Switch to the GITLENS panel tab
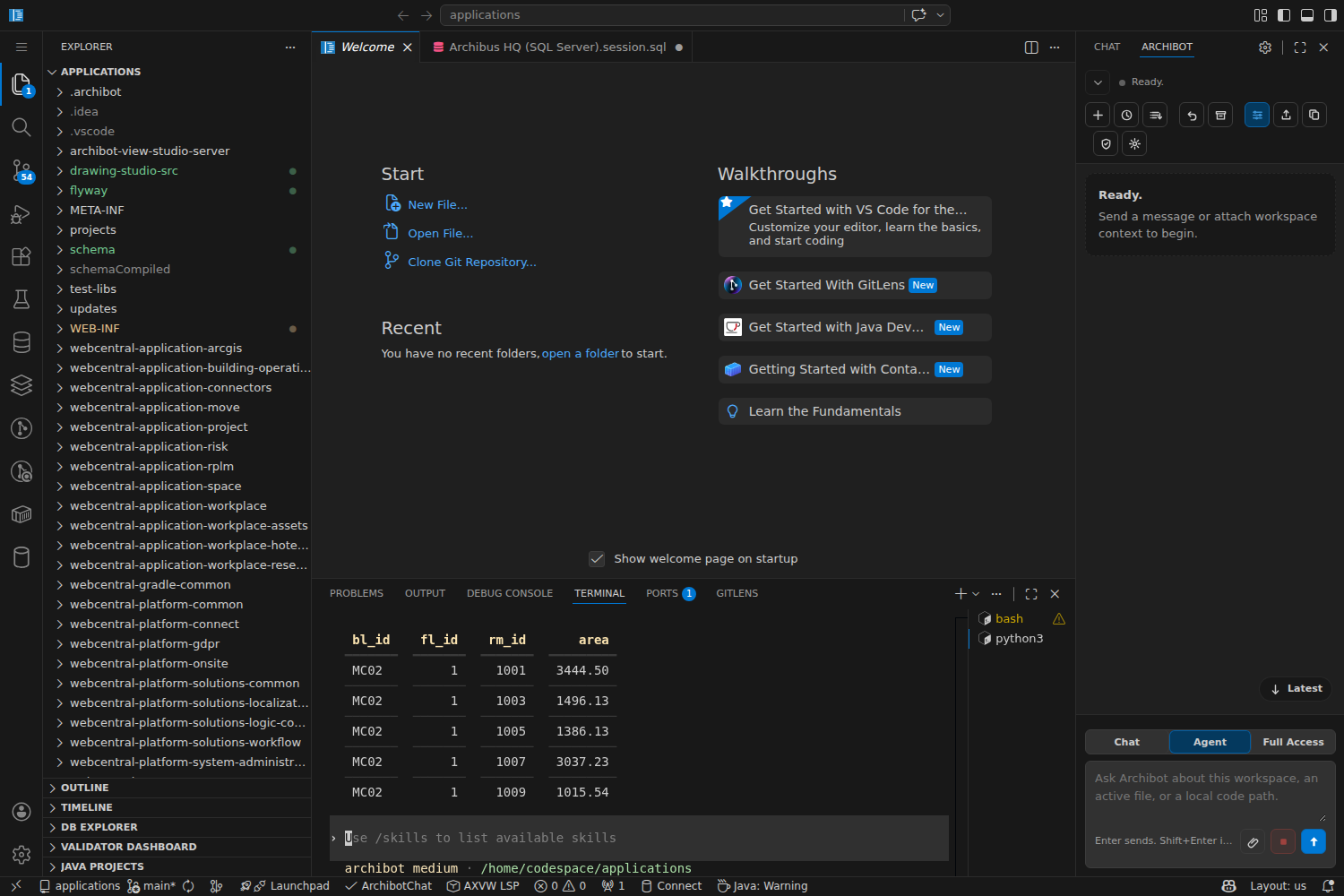 click(x=737, y=594)
